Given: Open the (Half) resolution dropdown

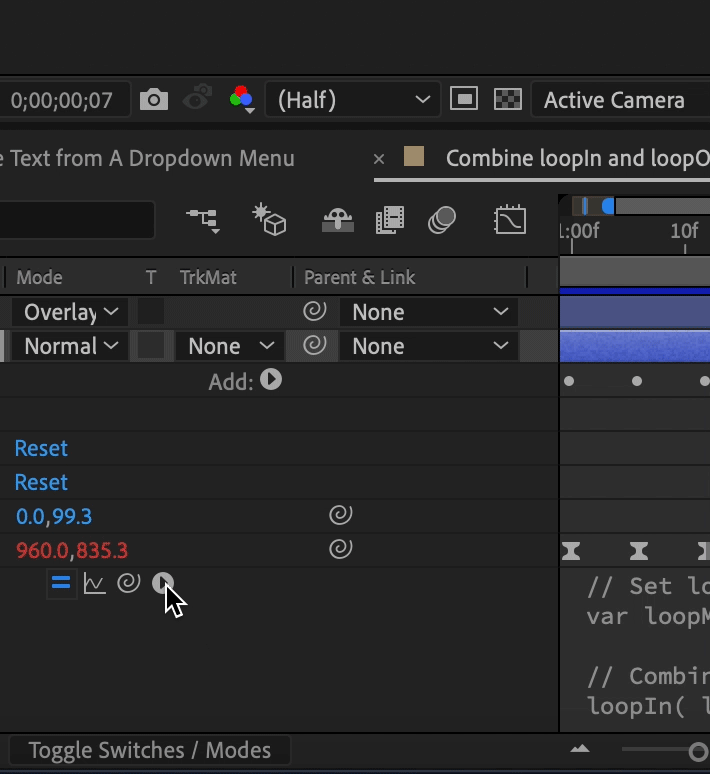Looking at the screenshot, I should click(353, 100).
